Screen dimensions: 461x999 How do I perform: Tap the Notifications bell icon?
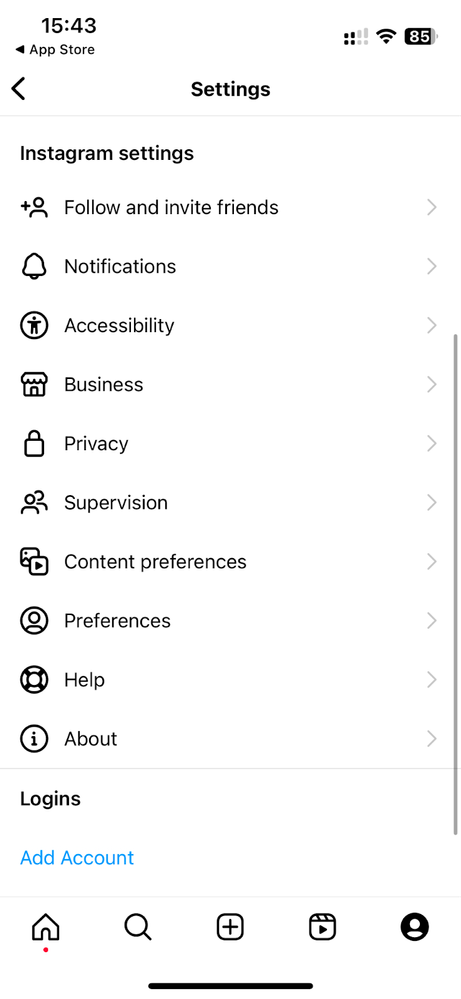[34, 266]
